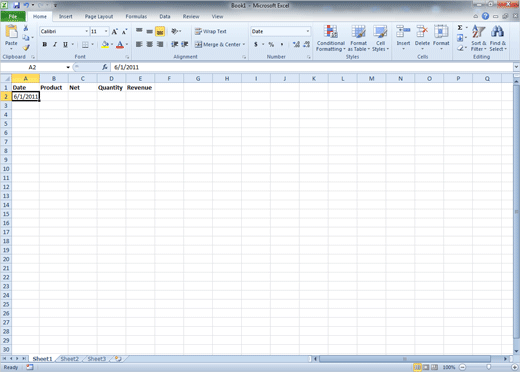Screen dimensions: 520x372
Task: Open the Sort & Filter menu
Action: (479, 38)
